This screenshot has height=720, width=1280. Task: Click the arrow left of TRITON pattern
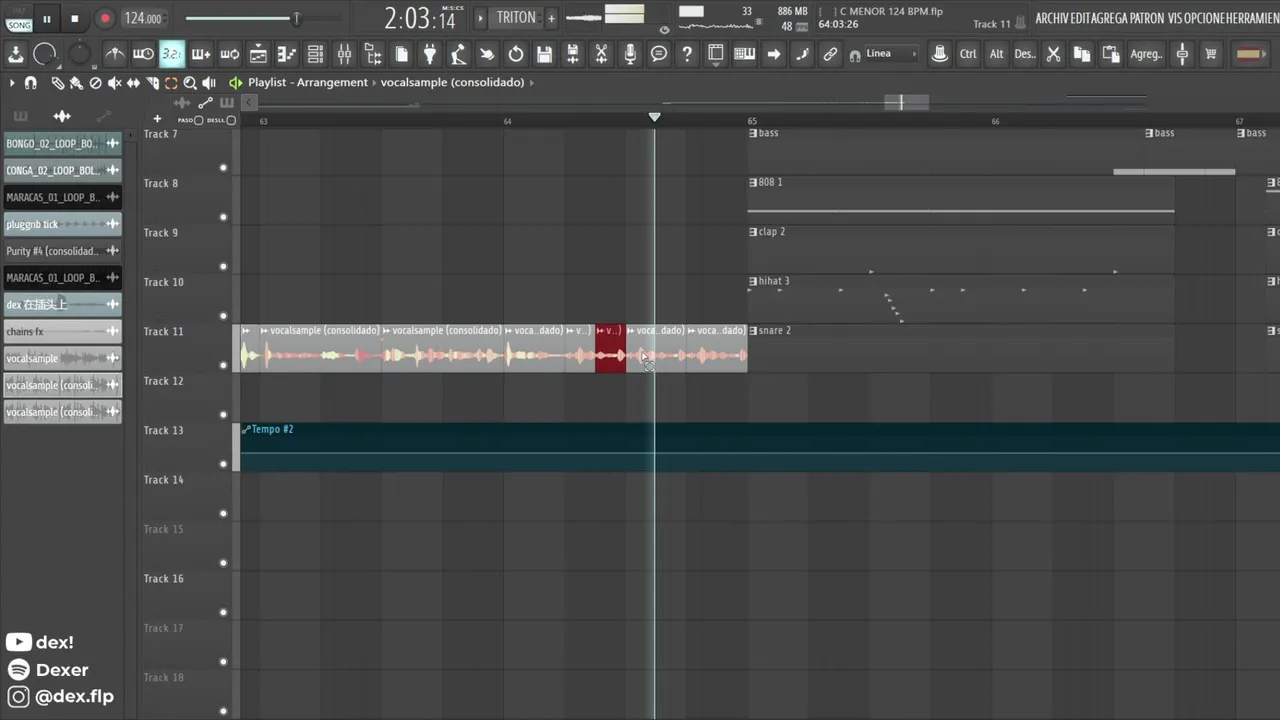(481, 18)
